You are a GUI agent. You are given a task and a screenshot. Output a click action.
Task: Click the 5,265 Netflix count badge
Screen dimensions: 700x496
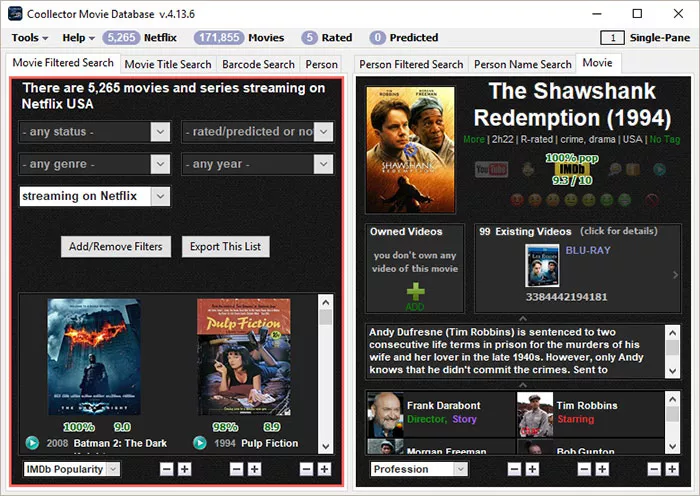click(x=121, y=38)
